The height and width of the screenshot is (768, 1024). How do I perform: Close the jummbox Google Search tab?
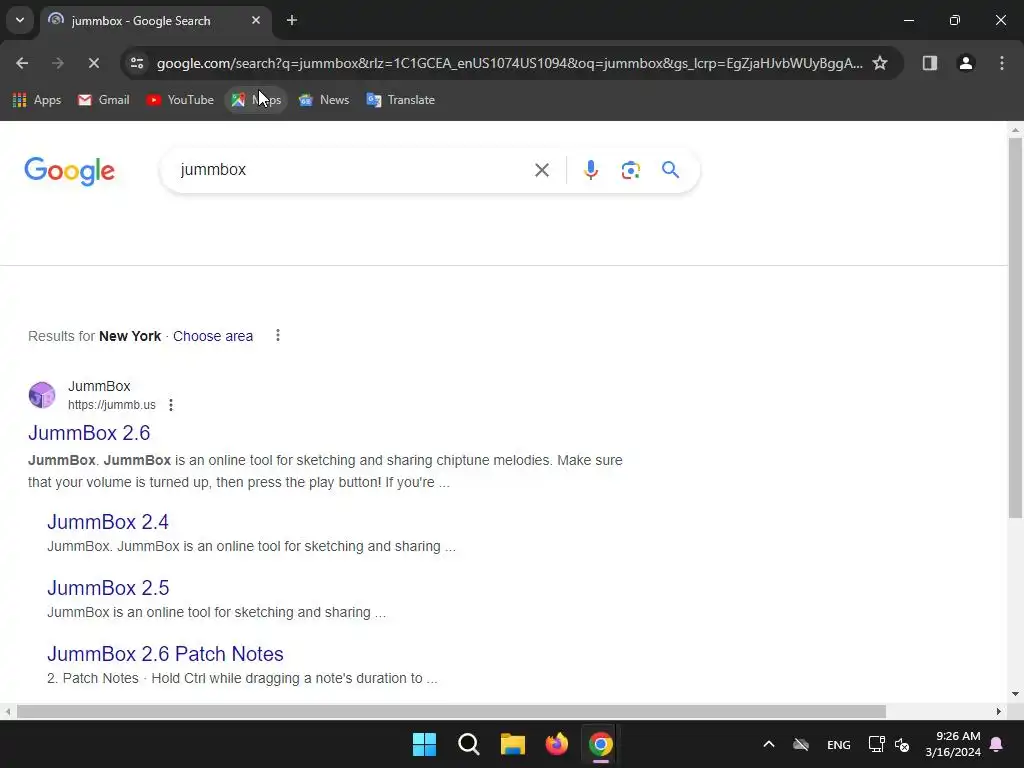coord(256,20)
